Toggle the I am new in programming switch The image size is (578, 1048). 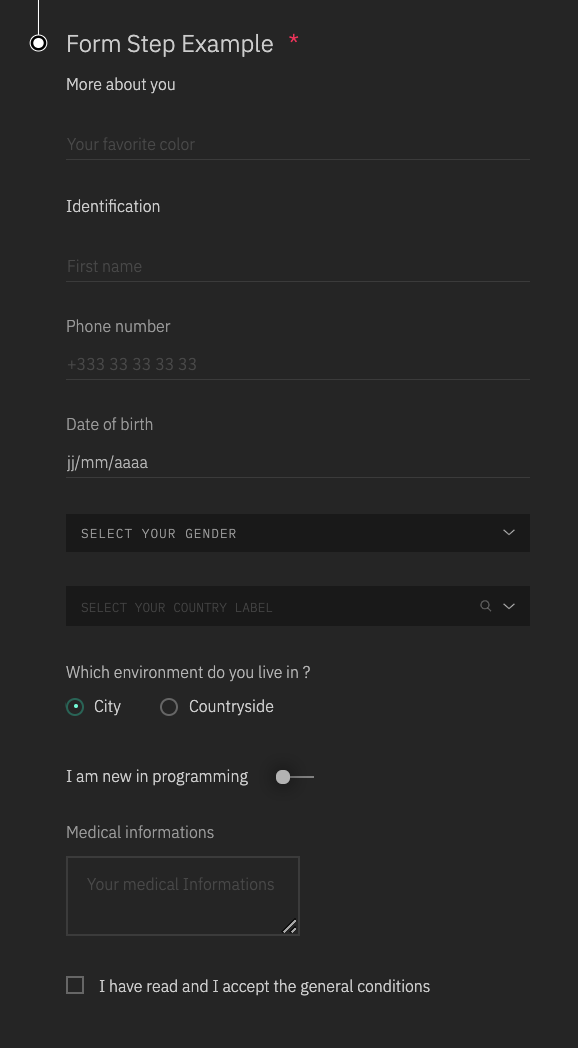(x=294, y=777)
